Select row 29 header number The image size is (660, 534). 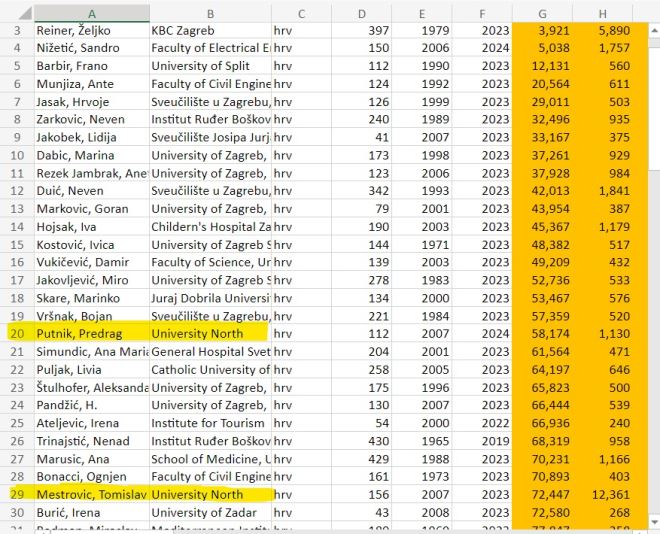click(16, 494)
